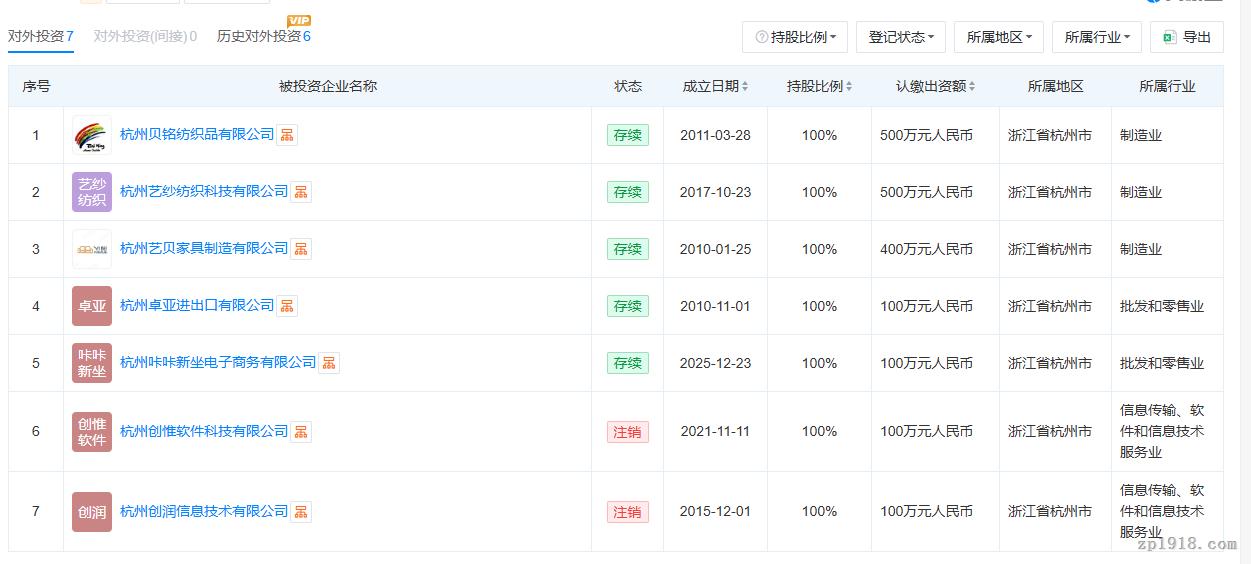Export the table with 导出 button
The height and width of the screenshot is (564, 1251).
pos(1186,37)
